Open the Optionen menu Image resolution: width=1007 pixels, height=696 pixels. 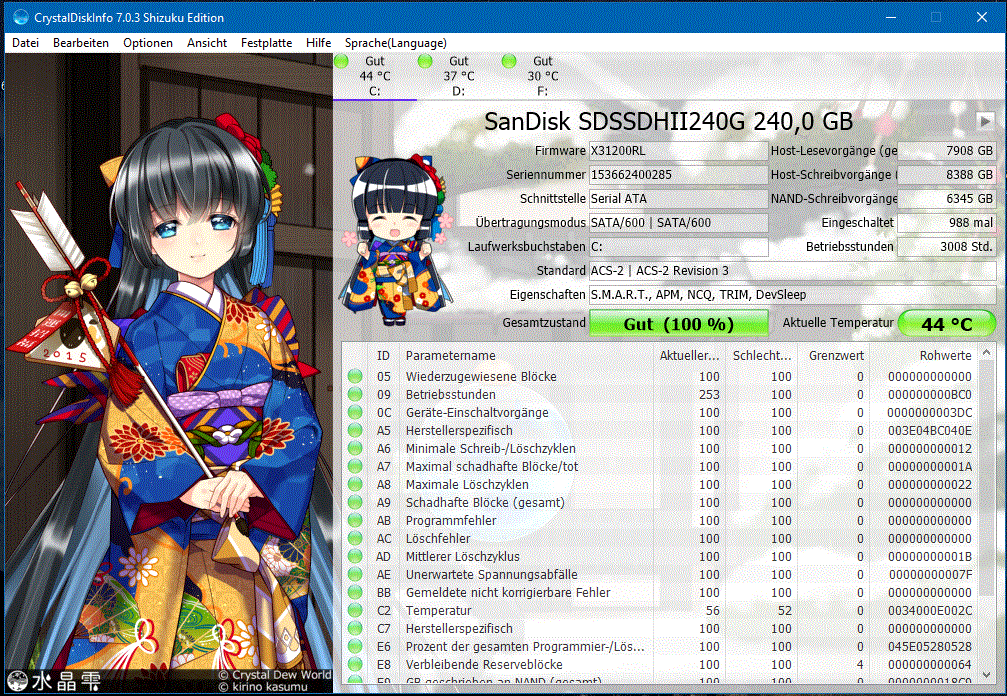[148, 43]
